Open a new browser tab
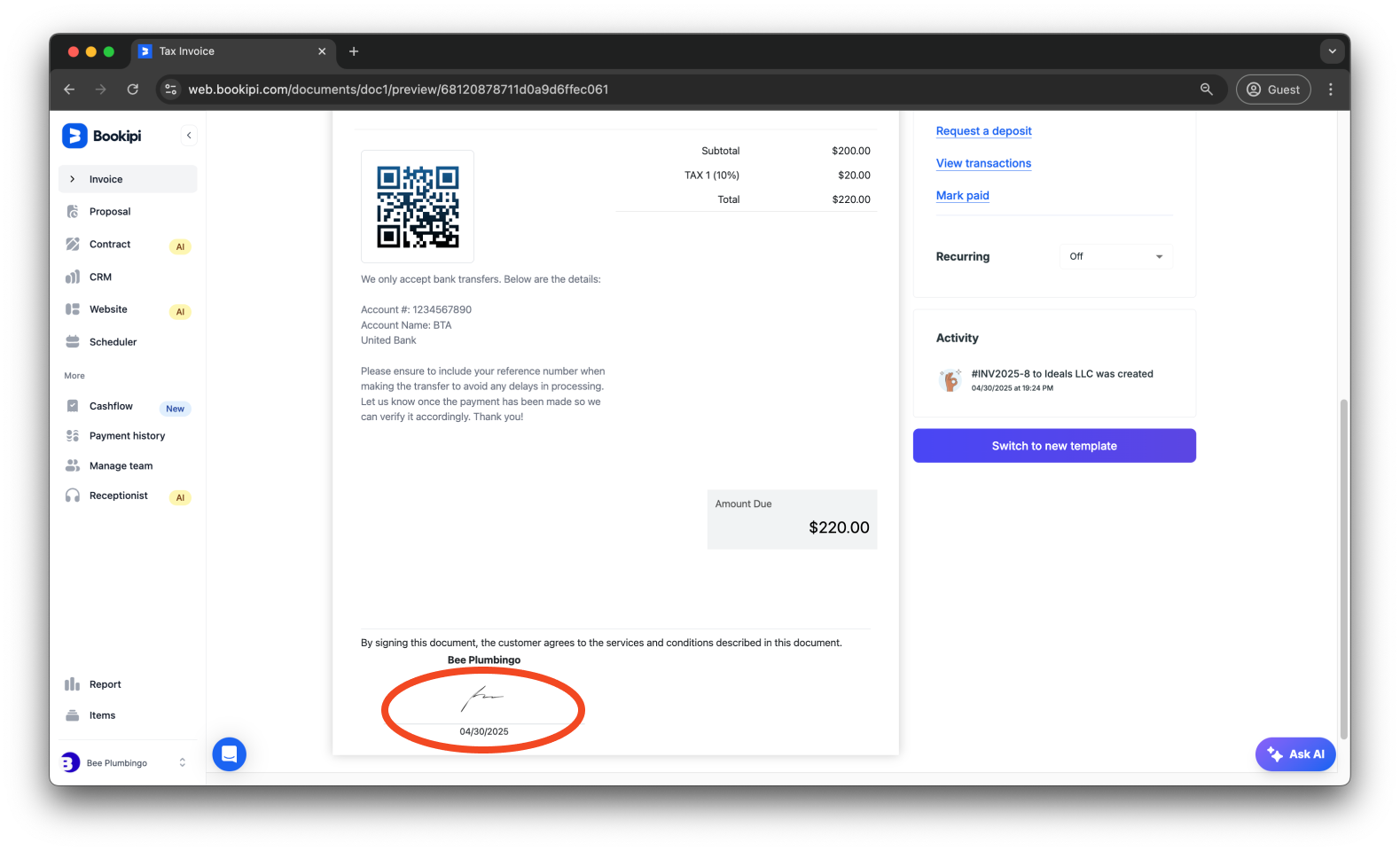 pos(354,51)
